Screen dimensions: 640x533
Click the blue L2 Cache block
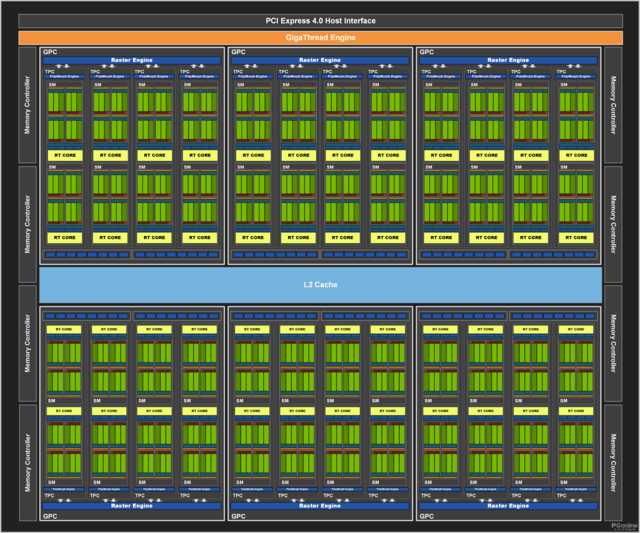pyautogui.click(x=320, y=284)
